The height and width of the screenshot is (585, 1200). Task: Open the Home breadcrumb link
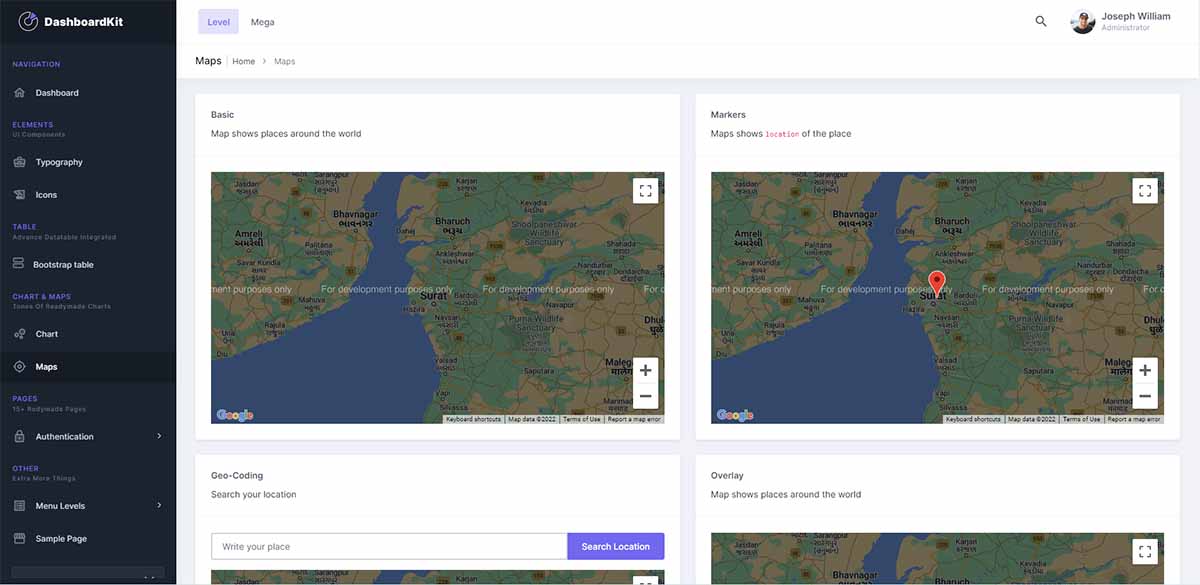click(x=243, y=61)
